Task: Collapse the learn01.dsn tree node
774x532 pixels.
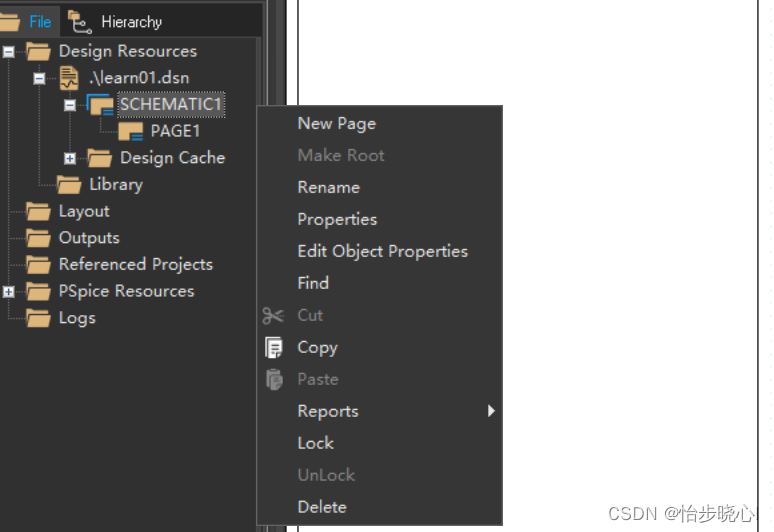Action: tap(39, 78)
